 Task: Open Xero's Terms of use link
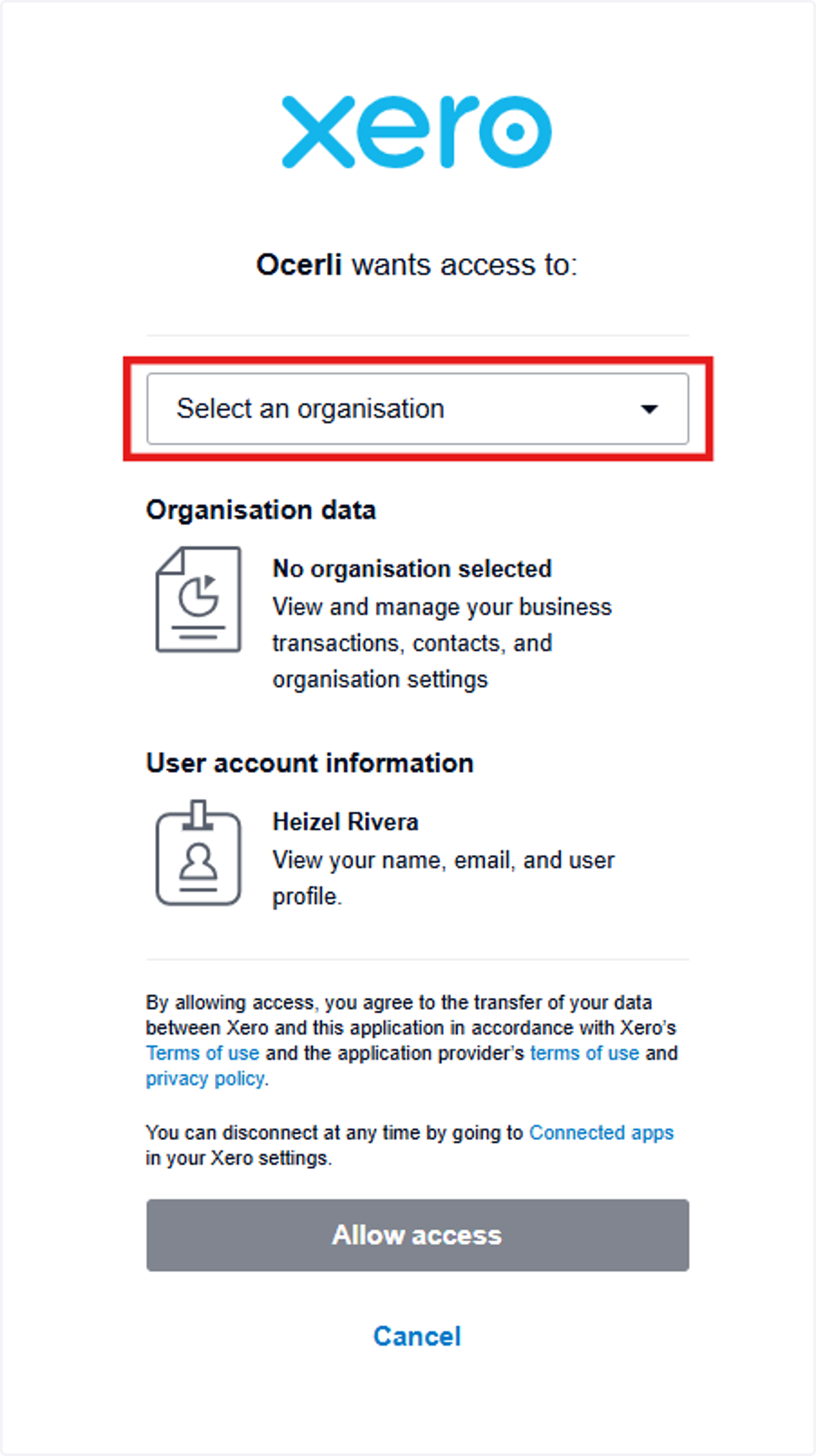point(203,1053)
